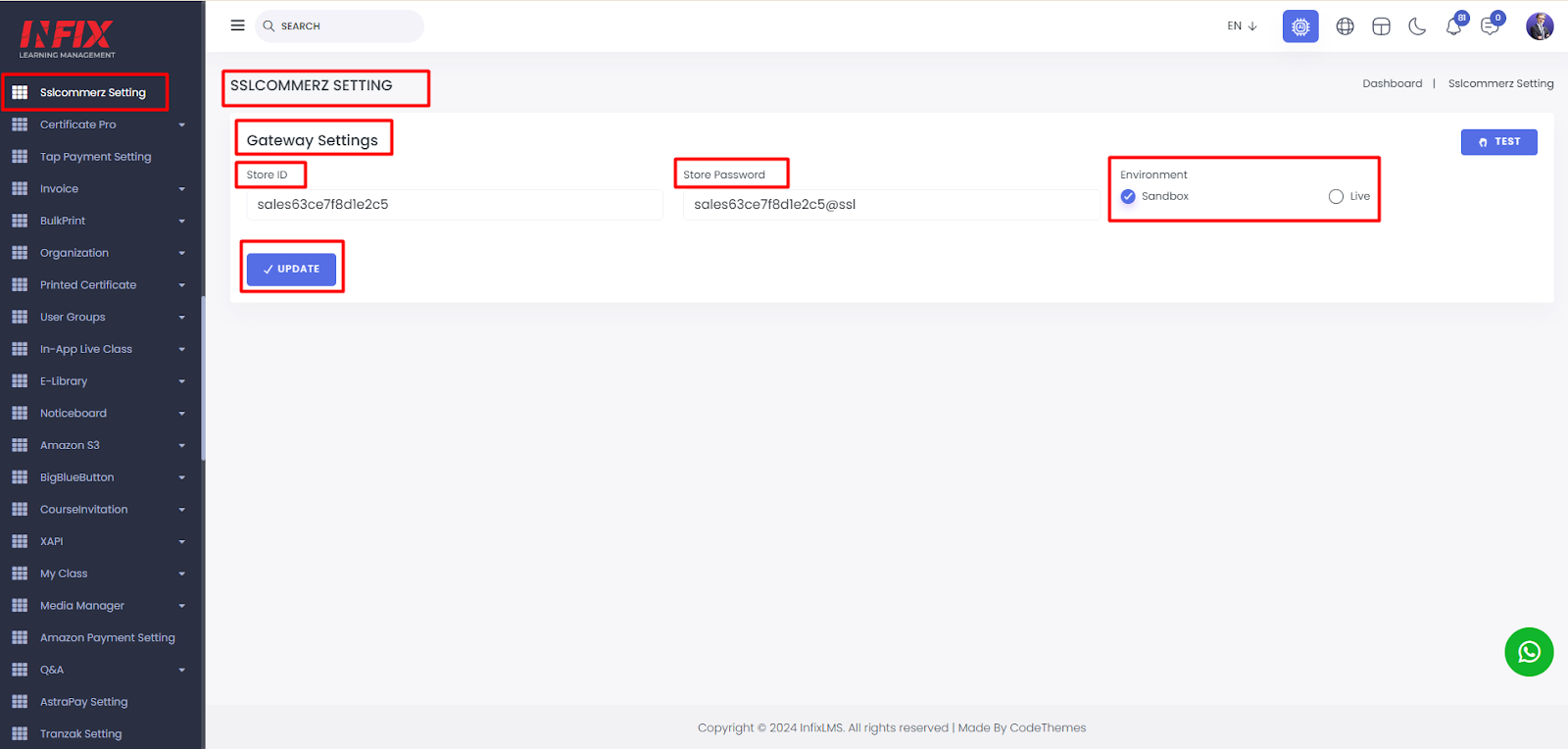Image resolution: width=1568 pixels, height=749 pixels.
Task: Open the user profile avatar
Action: pos(1540,26)
